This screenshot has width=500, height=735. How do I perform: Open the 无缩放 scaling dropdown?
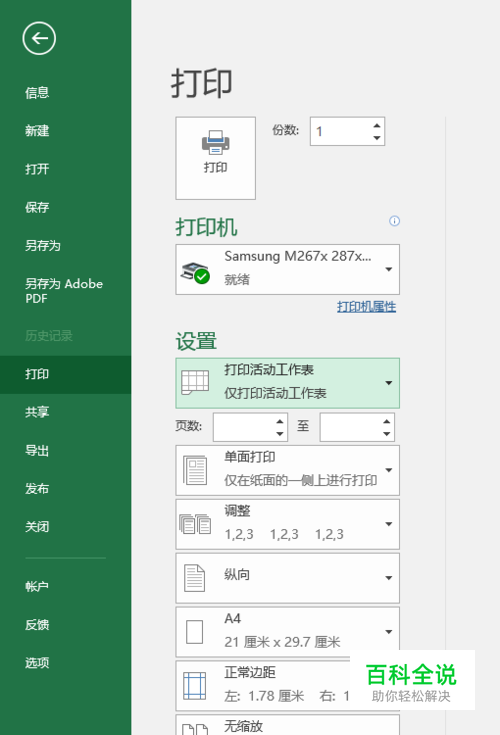click(288, 725)
